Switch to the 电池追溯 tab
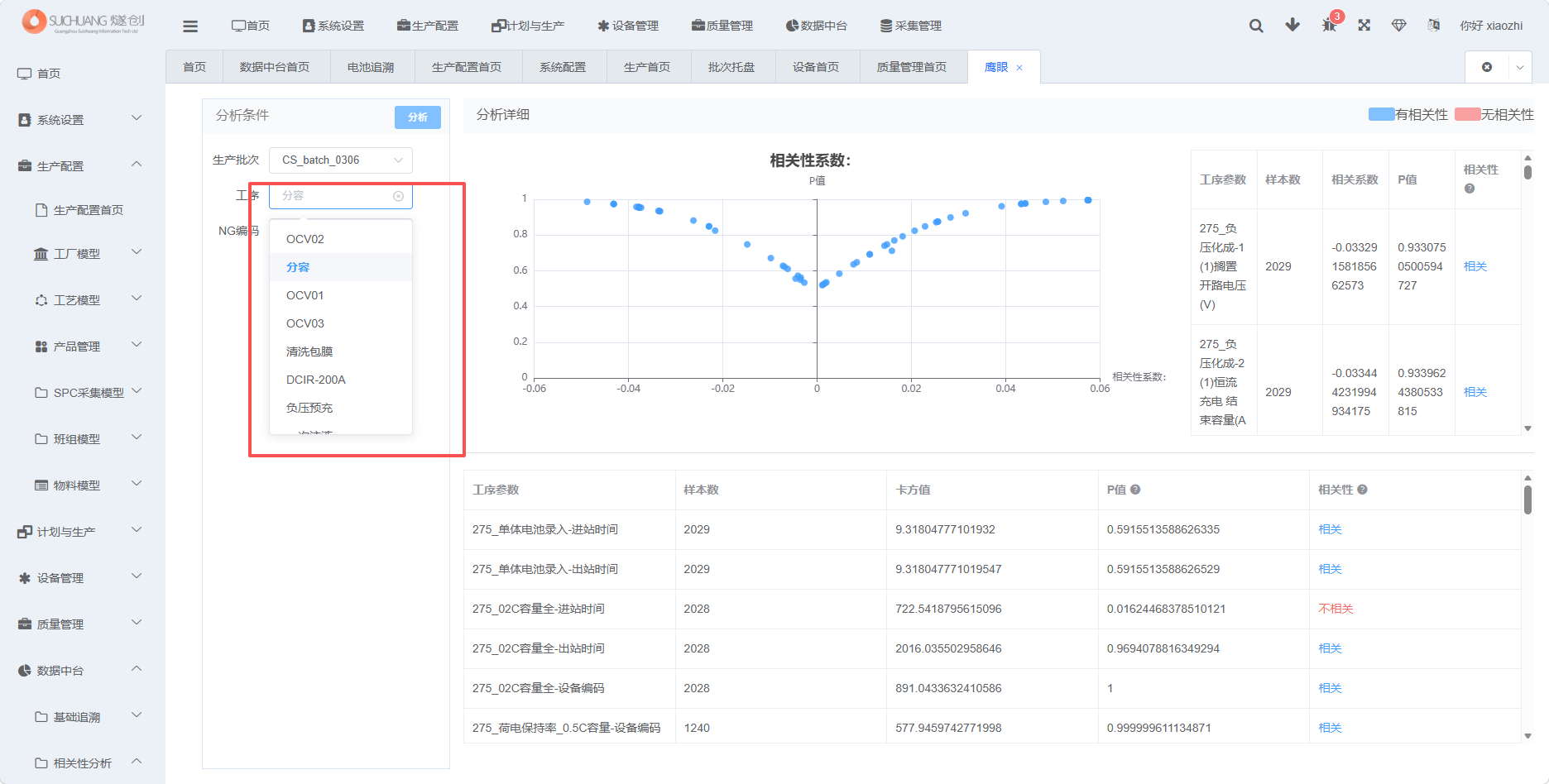This screenshot has height=784, width=1549. [x=371, y=67]
